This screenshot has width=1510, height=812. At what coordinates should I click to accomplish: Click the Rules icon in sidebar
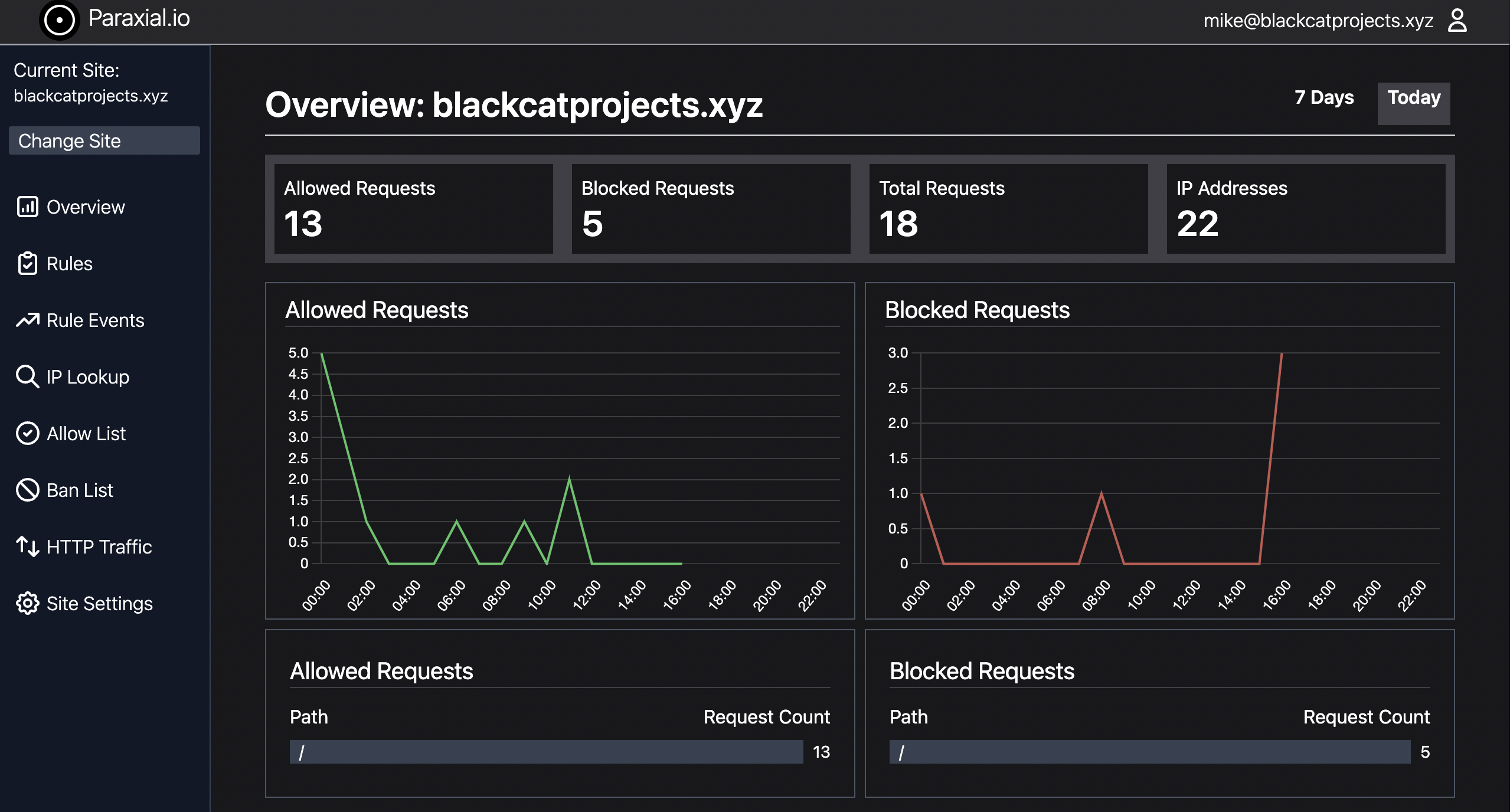(27, 263)
